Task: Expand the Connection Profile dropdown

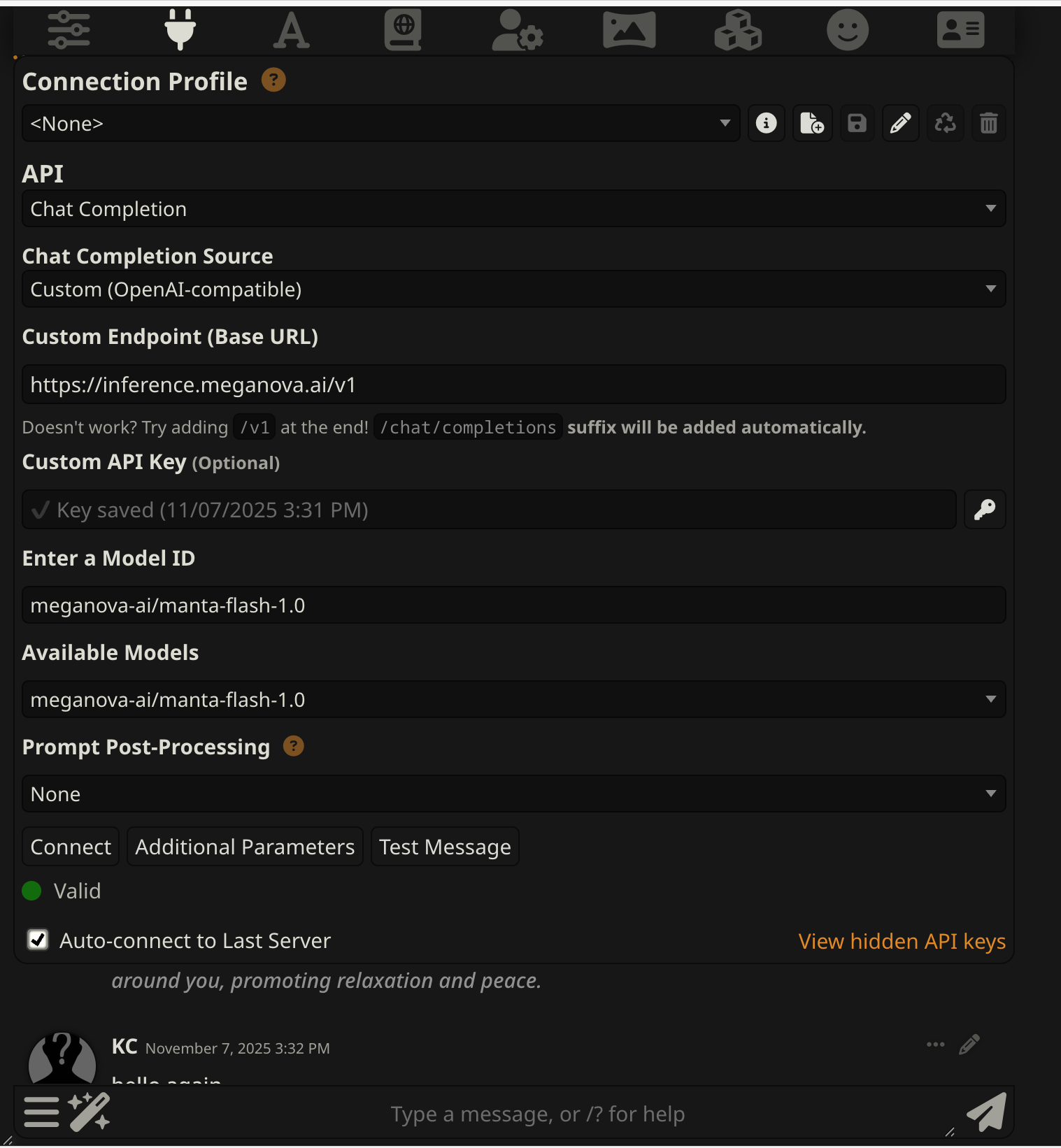Action: pos(380,124)
